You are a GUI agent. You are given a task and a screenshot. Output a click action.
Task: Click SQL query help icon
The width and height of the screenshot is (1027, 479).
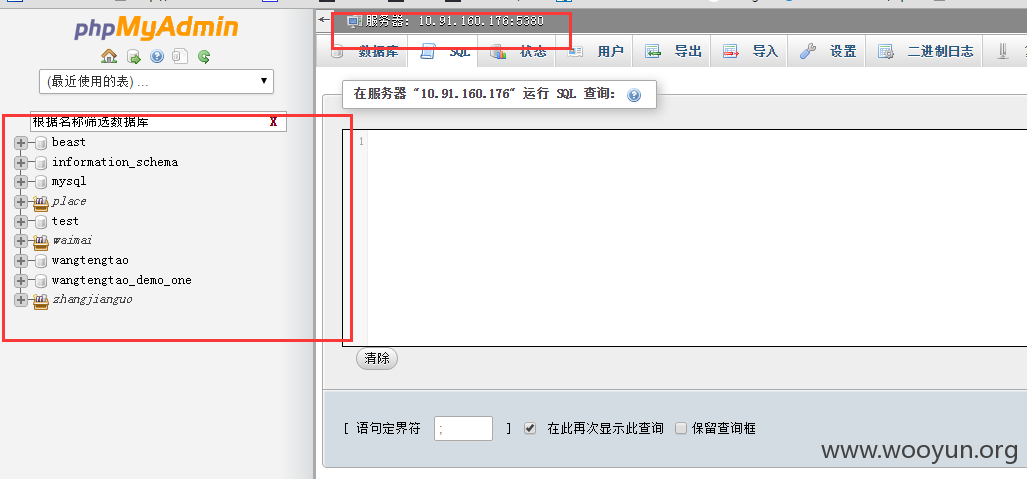tap(633, 95)
